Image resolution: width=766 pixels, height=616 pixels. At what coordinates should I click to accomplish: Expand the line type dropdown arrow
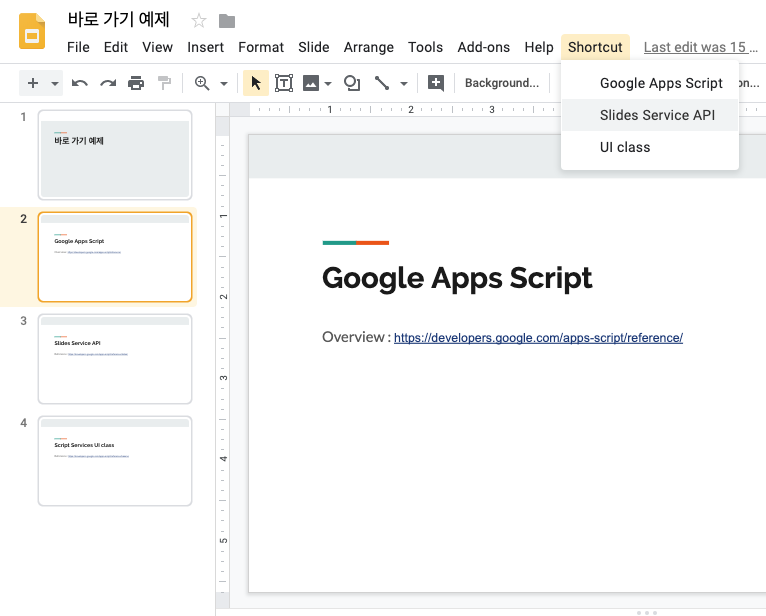(404, 84)
